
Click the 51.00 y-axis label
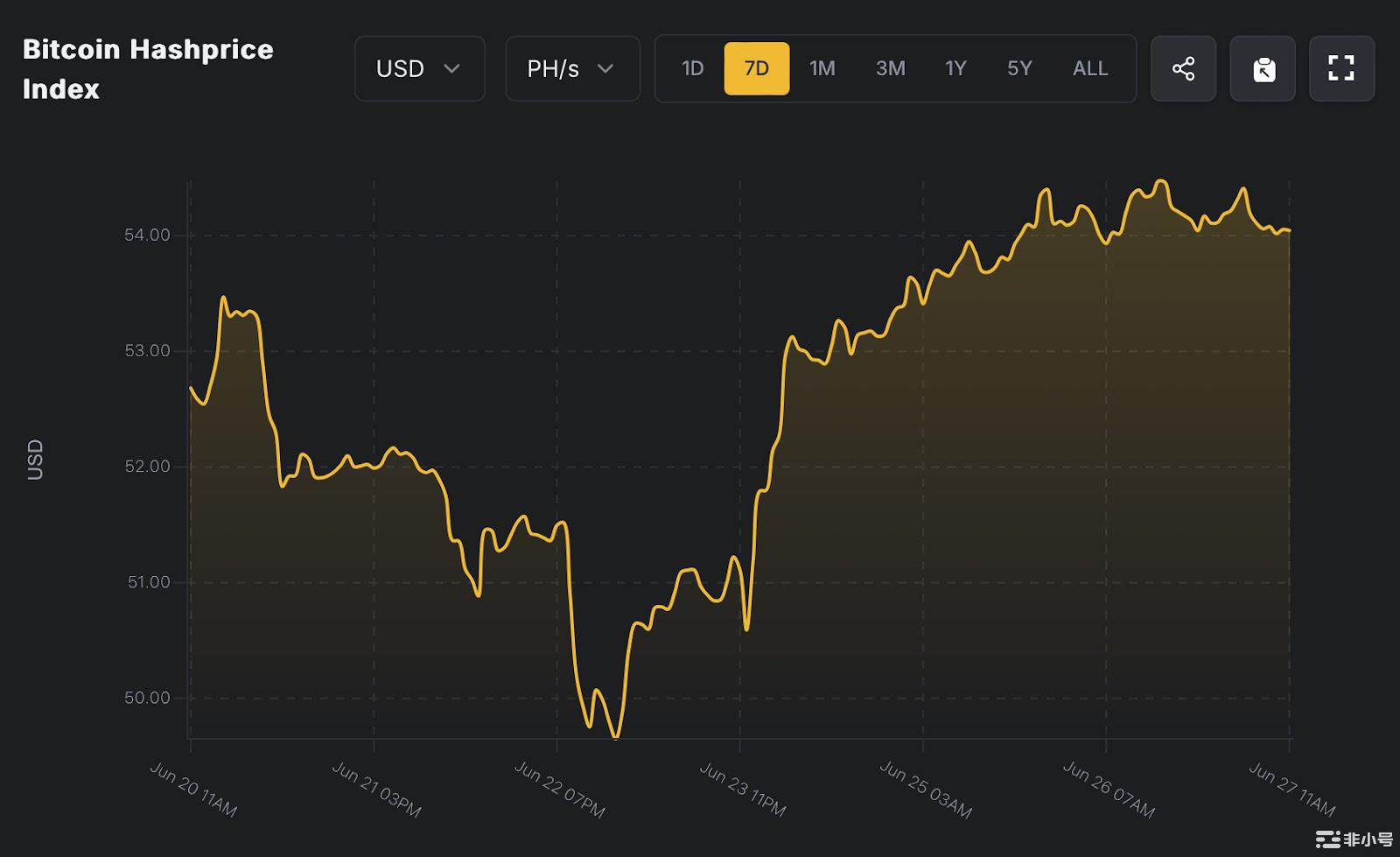click(149, 582)
